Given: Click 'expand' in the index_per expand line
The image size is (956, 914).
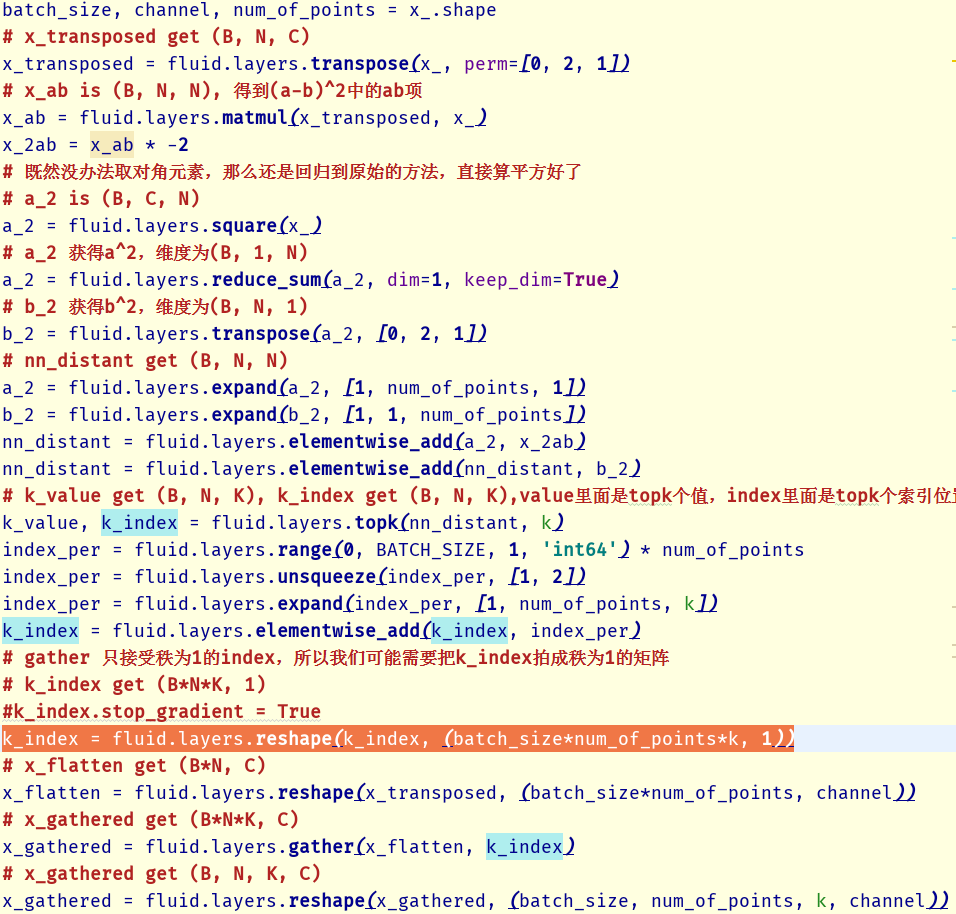Looking at the screenshot, I should click(x=311, y=604).
